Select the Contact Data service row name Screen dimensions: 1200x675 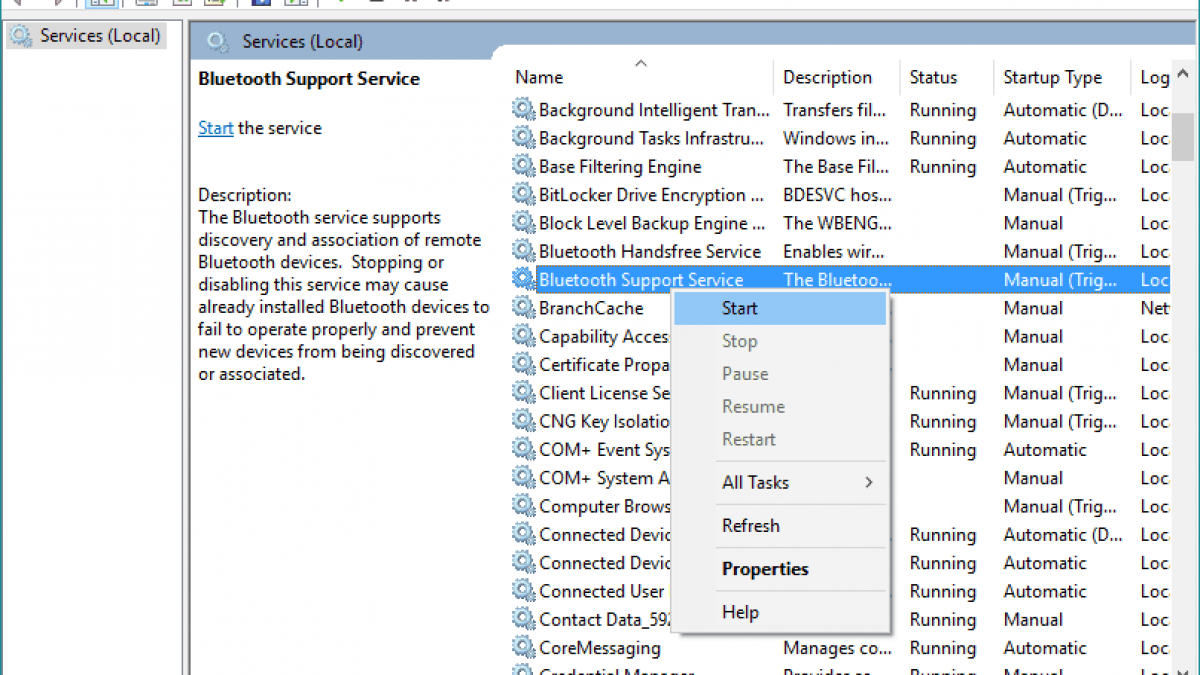tap(604, 619)
